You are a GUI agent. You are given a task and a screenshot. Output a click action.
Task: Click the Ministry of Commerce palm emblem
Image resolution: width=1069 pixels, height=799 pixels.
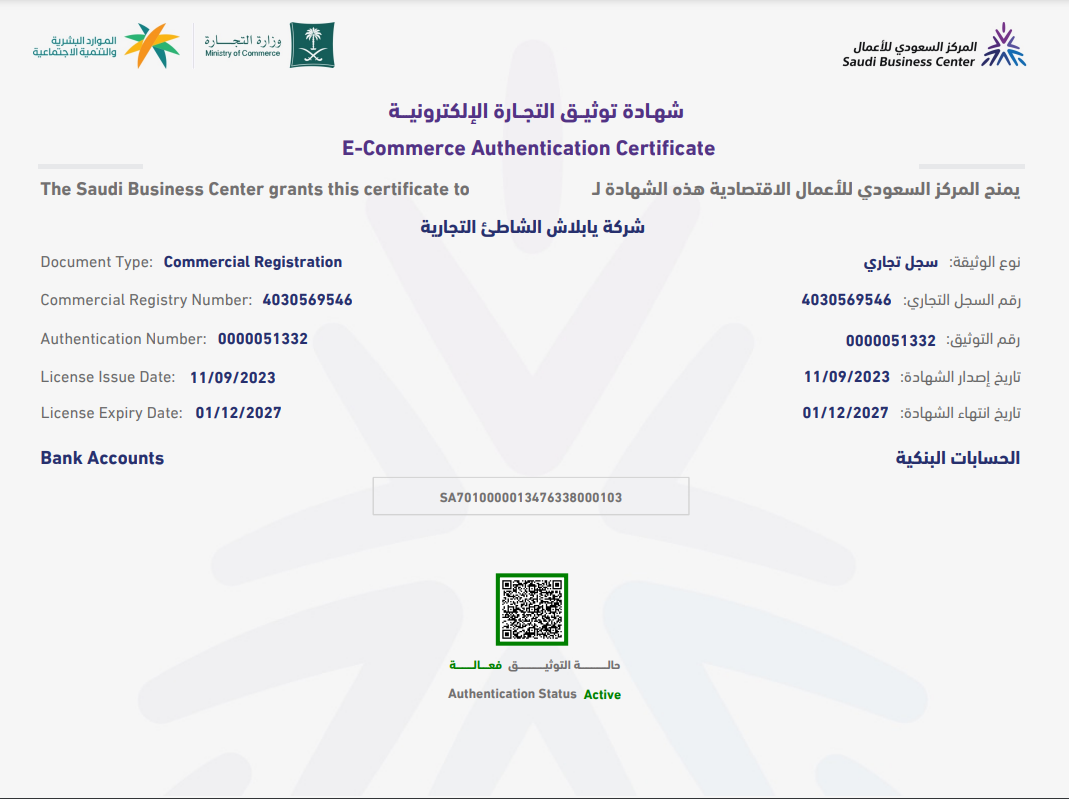(312, 46)
